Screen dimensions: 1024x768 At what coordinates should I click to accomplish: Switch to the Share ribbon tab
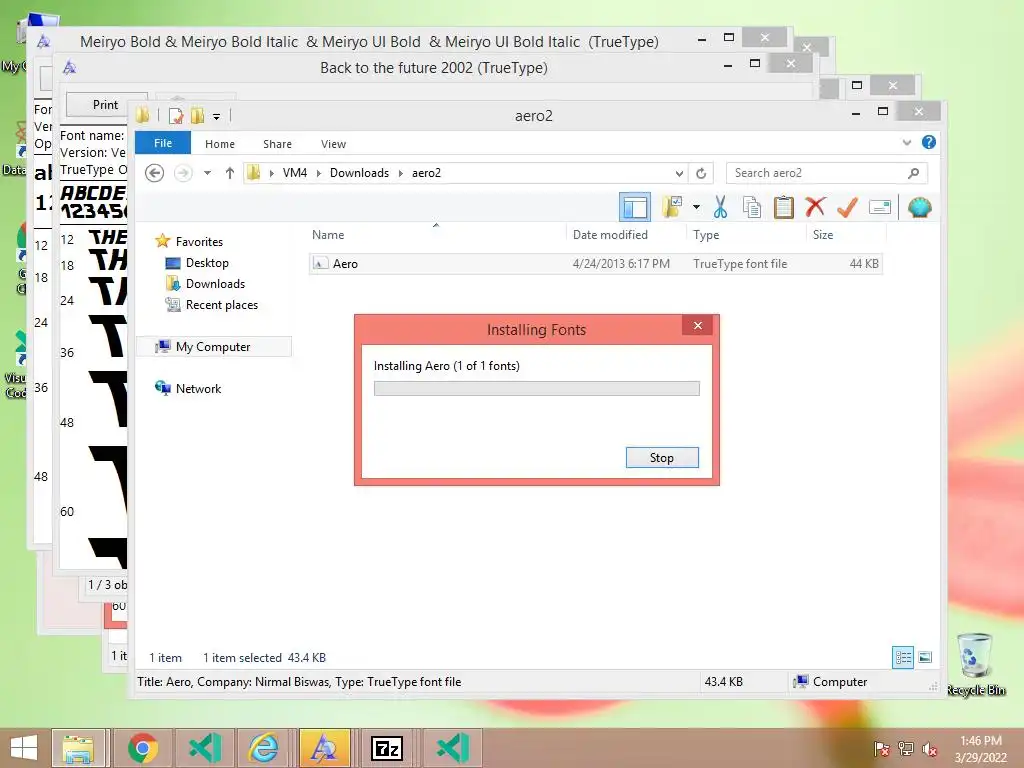[x=278, y=144]
